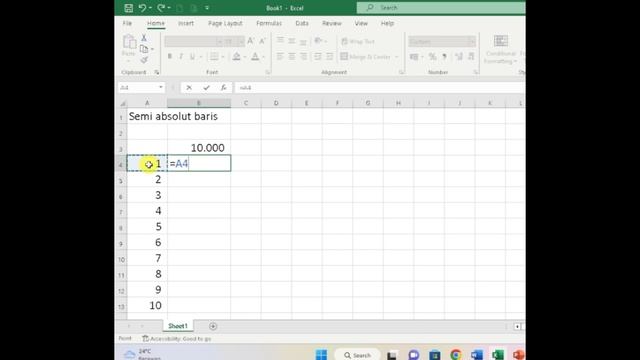Switch to the Review tab
The width and height of the screenshot is (640, 360).
click(332, 23)
